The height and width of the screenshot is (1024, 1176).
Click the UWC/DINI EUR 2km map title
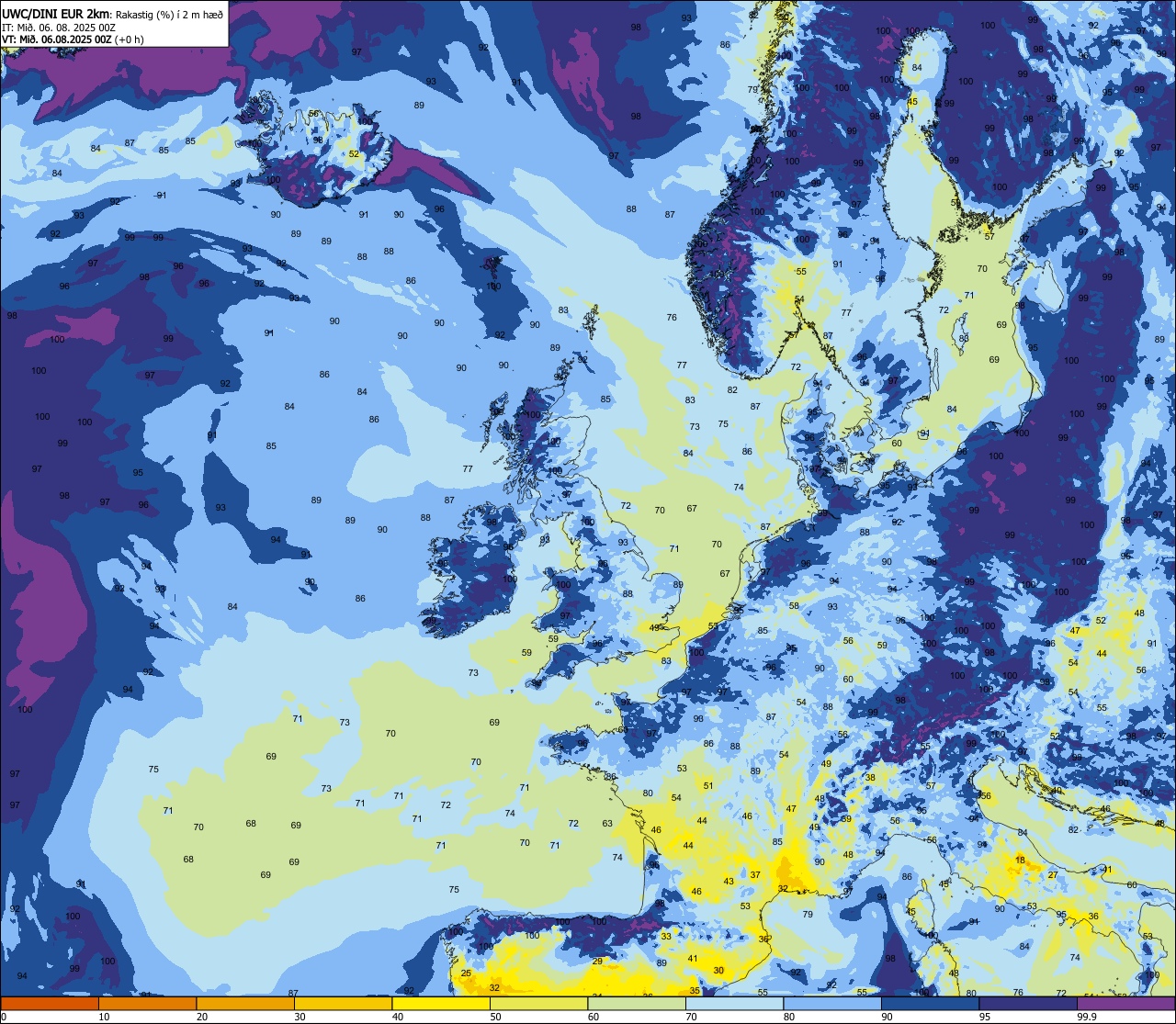pos(112,14)
